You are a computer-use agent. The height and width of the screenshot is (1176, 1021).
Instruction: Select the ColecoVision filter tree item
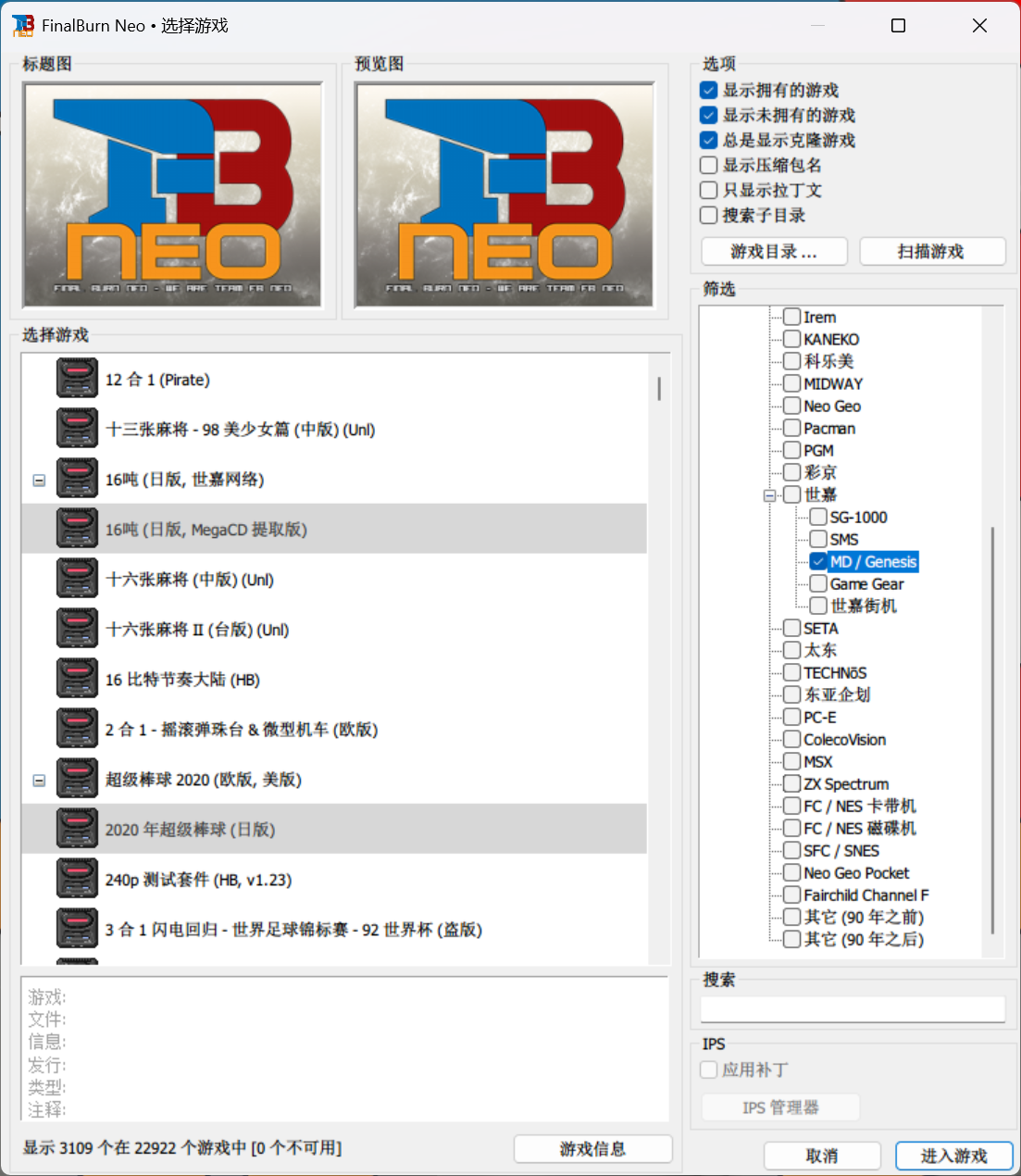pos(845,740)
